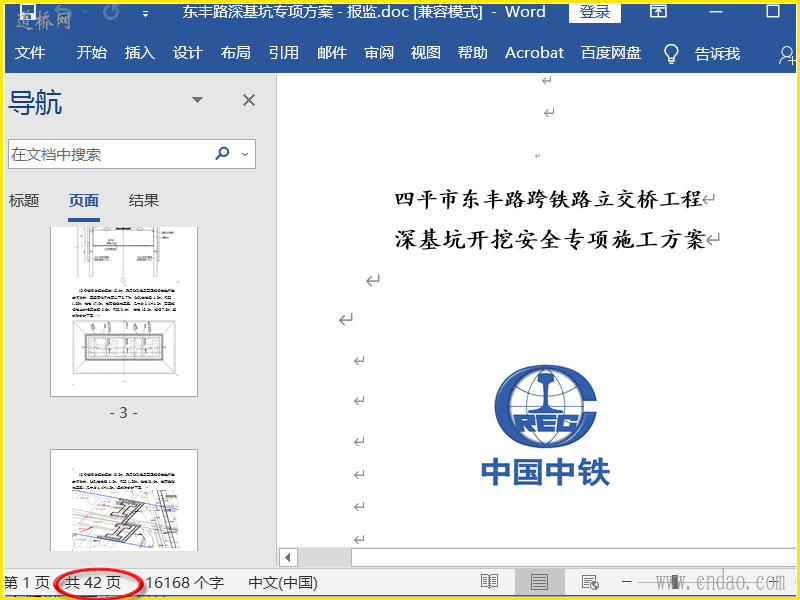Switch to the 布局 ribbon tab
Screen dimensions: 800x600
(x=235, y=53)
